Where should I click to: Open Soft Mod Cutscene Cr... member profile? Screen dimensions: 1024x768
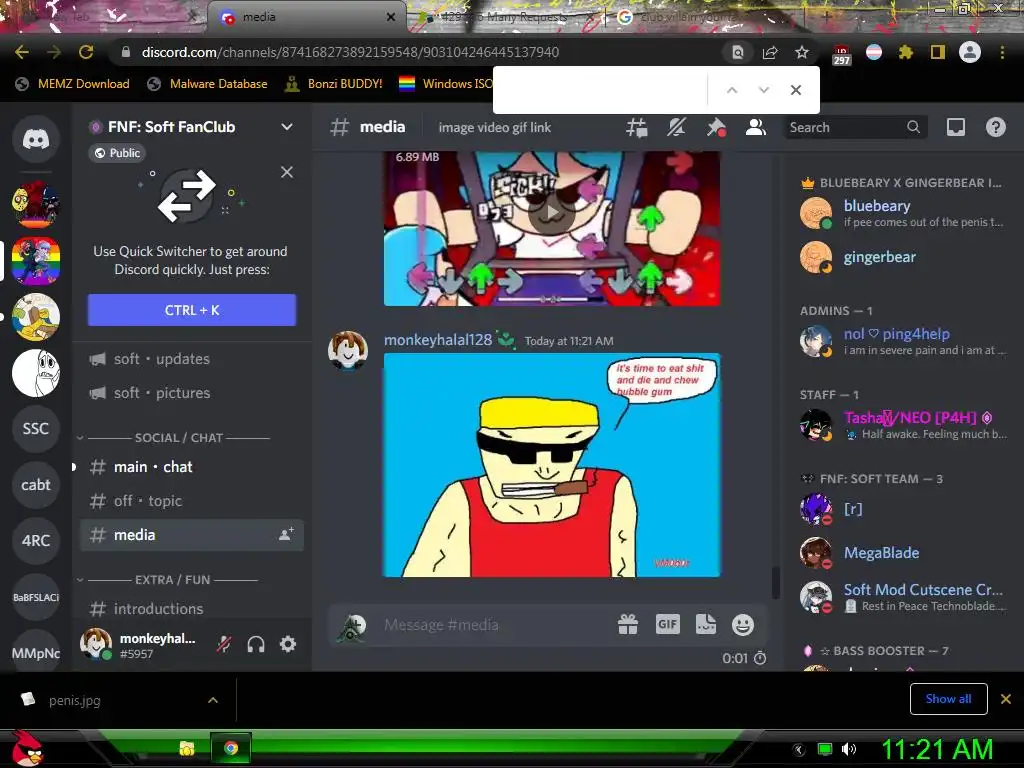tap(903, 597)
